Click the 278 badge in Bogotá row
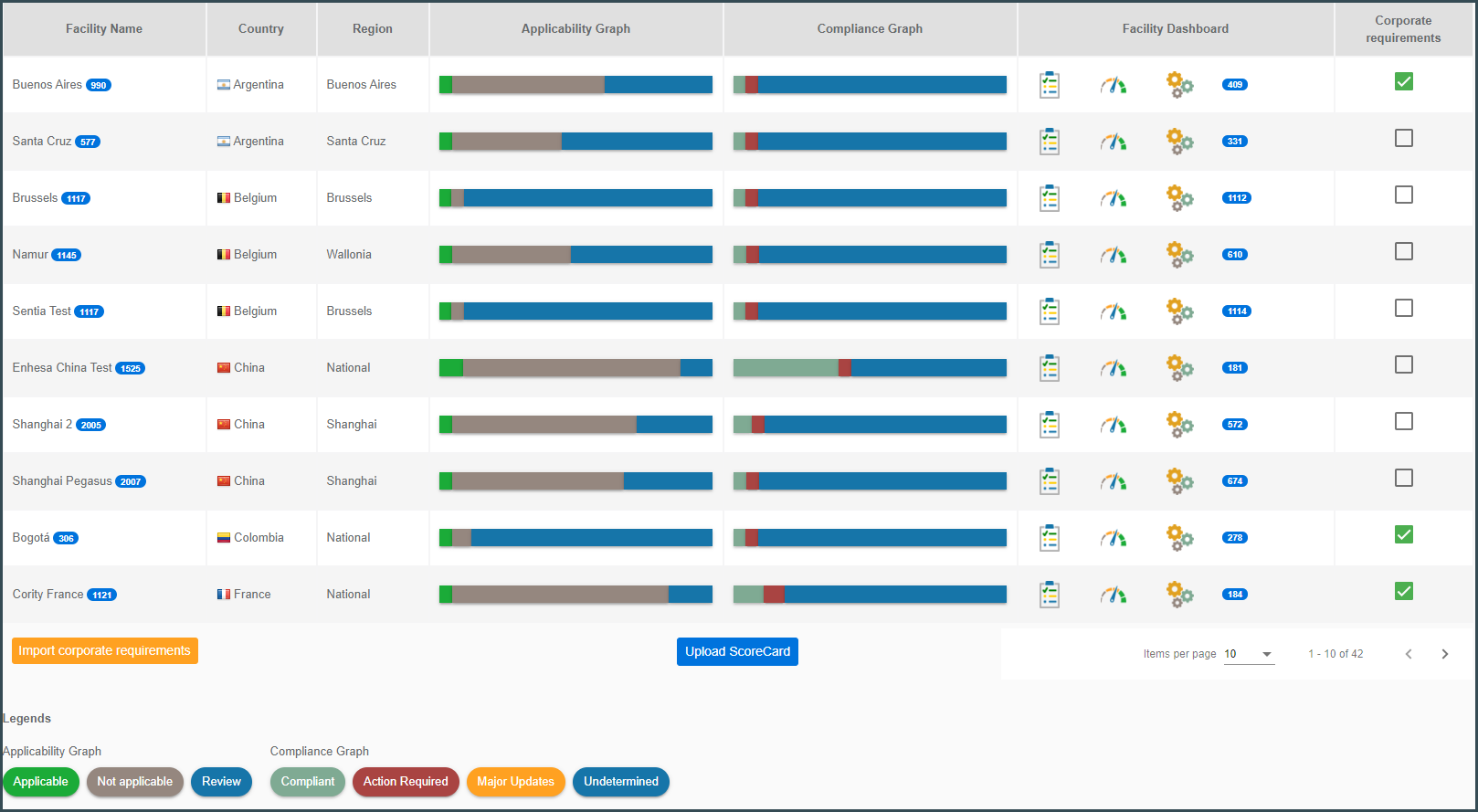 [1235, 538]
